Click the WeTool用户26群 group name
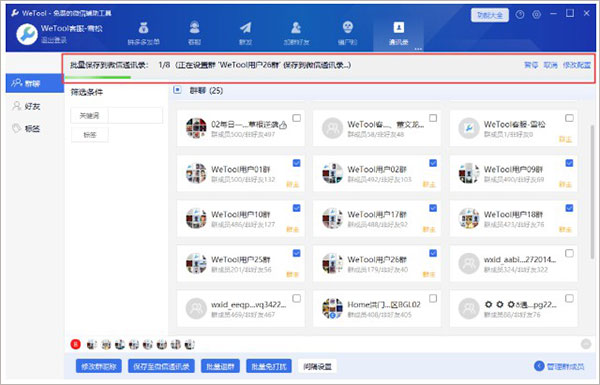 coord(377,259)
